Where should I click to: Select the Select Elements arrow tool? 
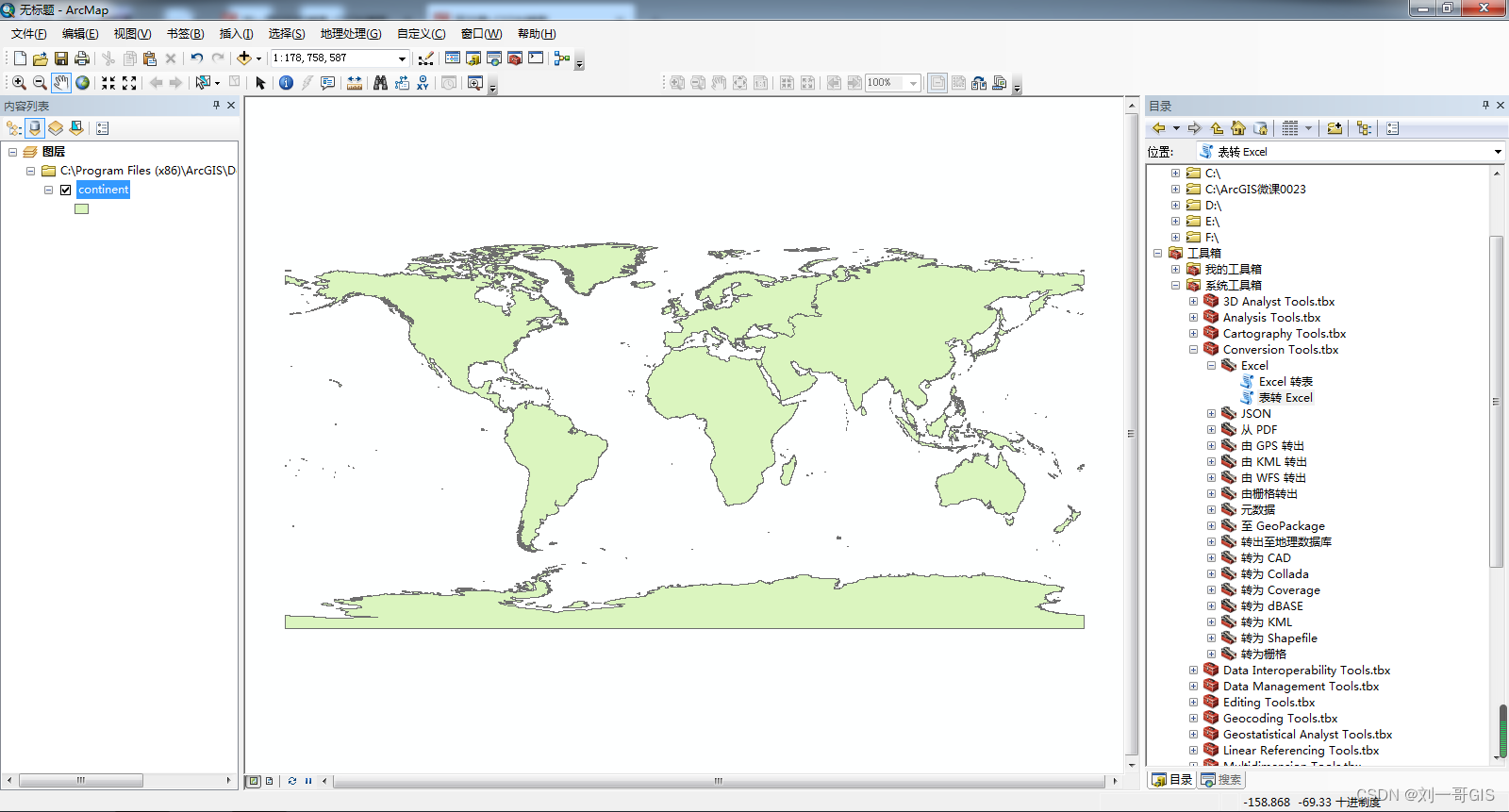tap(261, 83)
